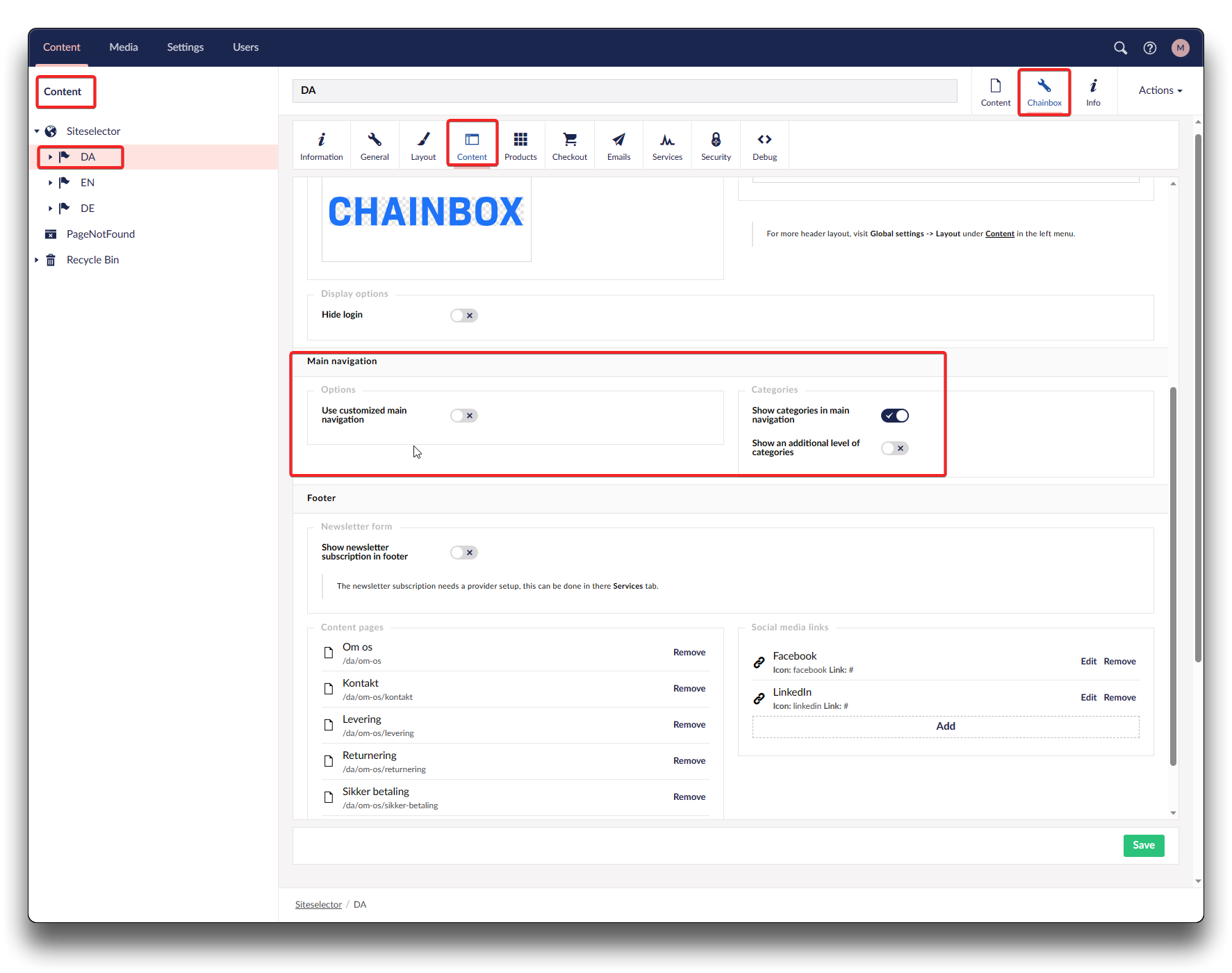Image resolution: width=1232 pixels, height=973 pixels.
Task: Click the PageNotFound node icon
Action: (51, 234)
